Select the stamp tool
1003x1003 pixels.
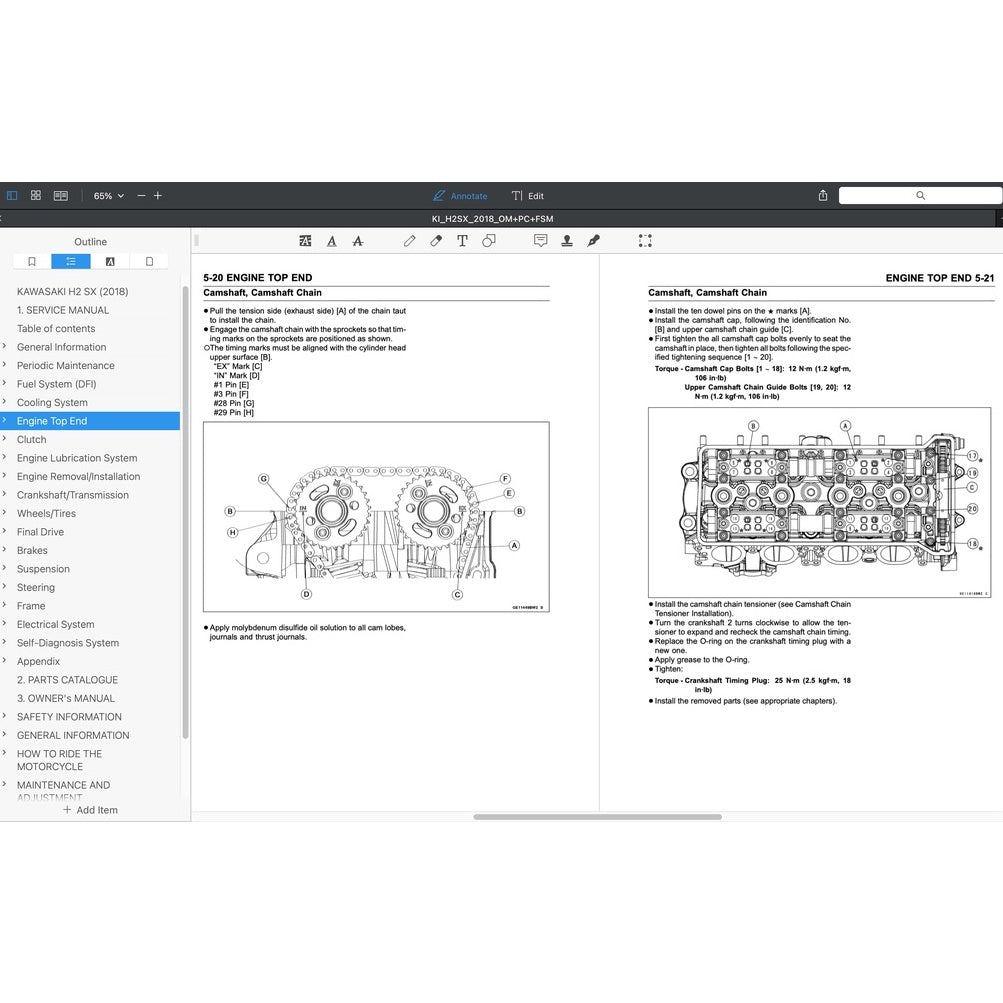[x=566, y=240]
